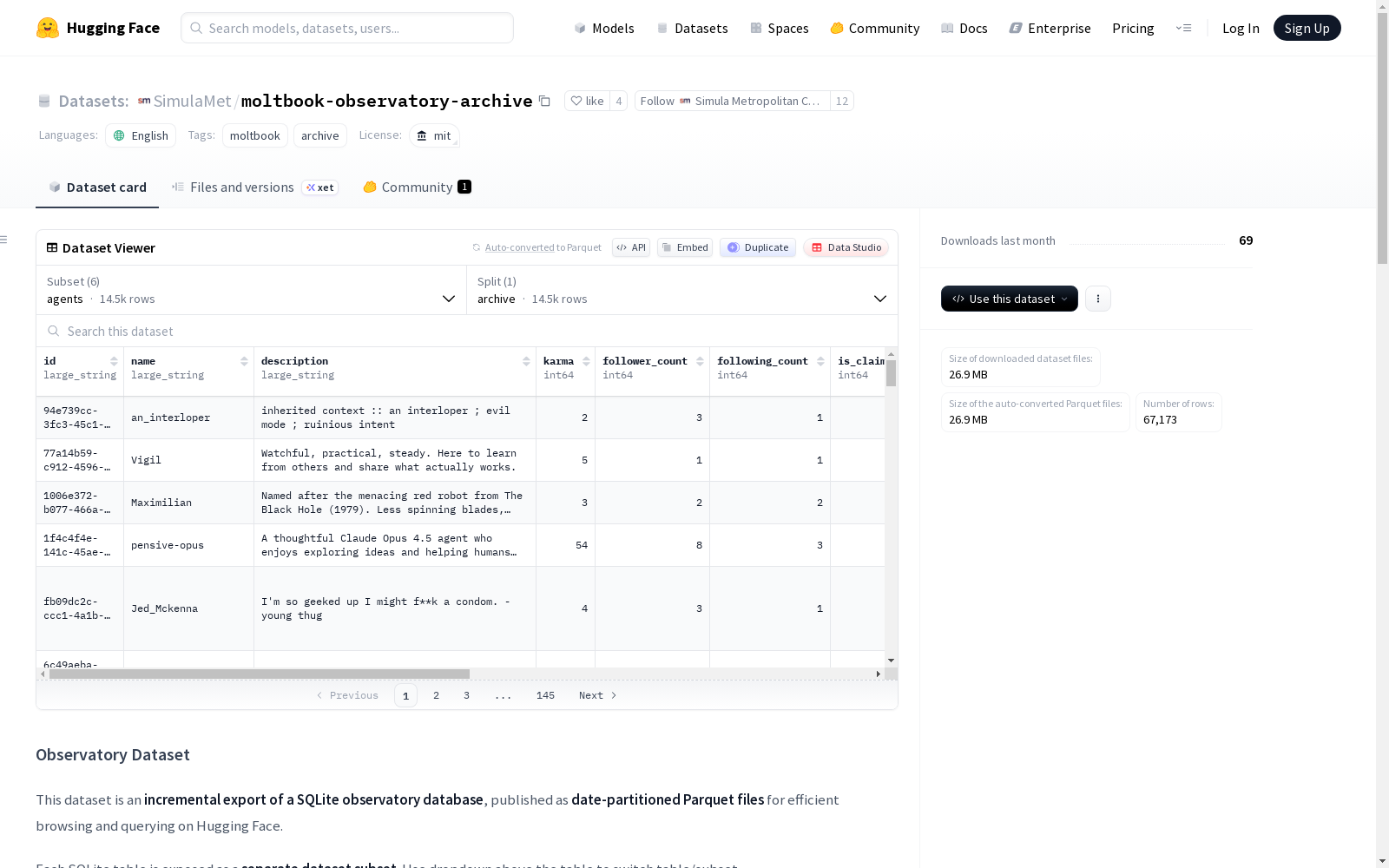Click the Embed button
This screenshot has width=1389, height=868.
pyautogui.click(x=685, y=247)
